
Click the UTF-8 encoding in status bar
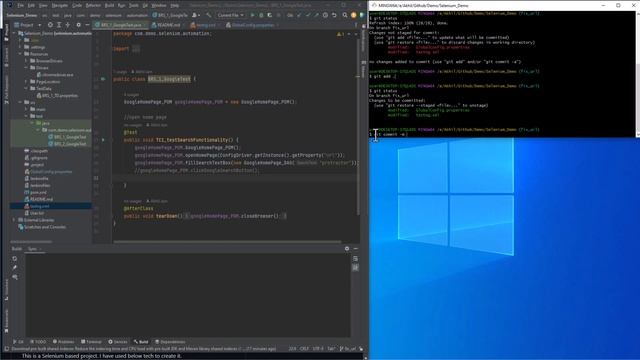(x=318, y=349)
